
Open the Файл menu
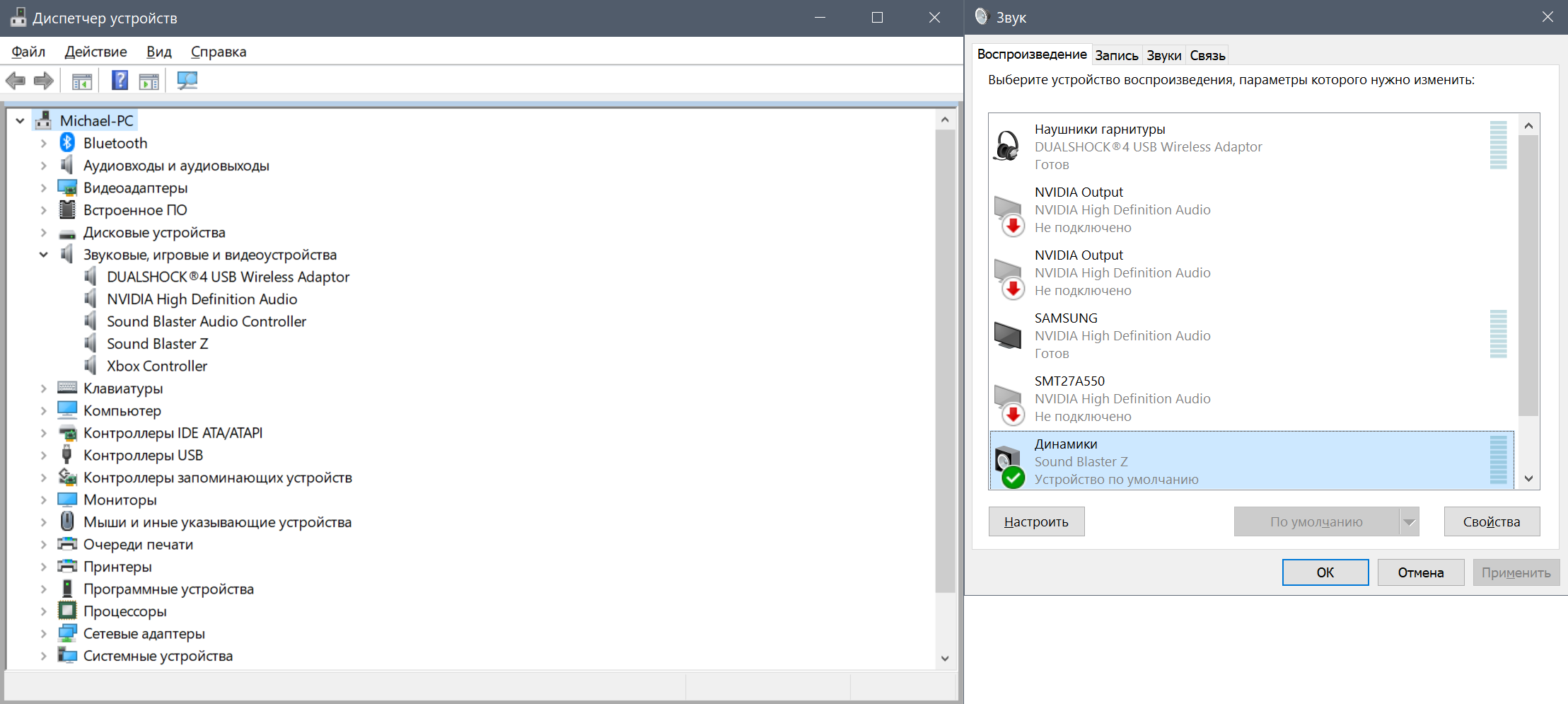28,52
